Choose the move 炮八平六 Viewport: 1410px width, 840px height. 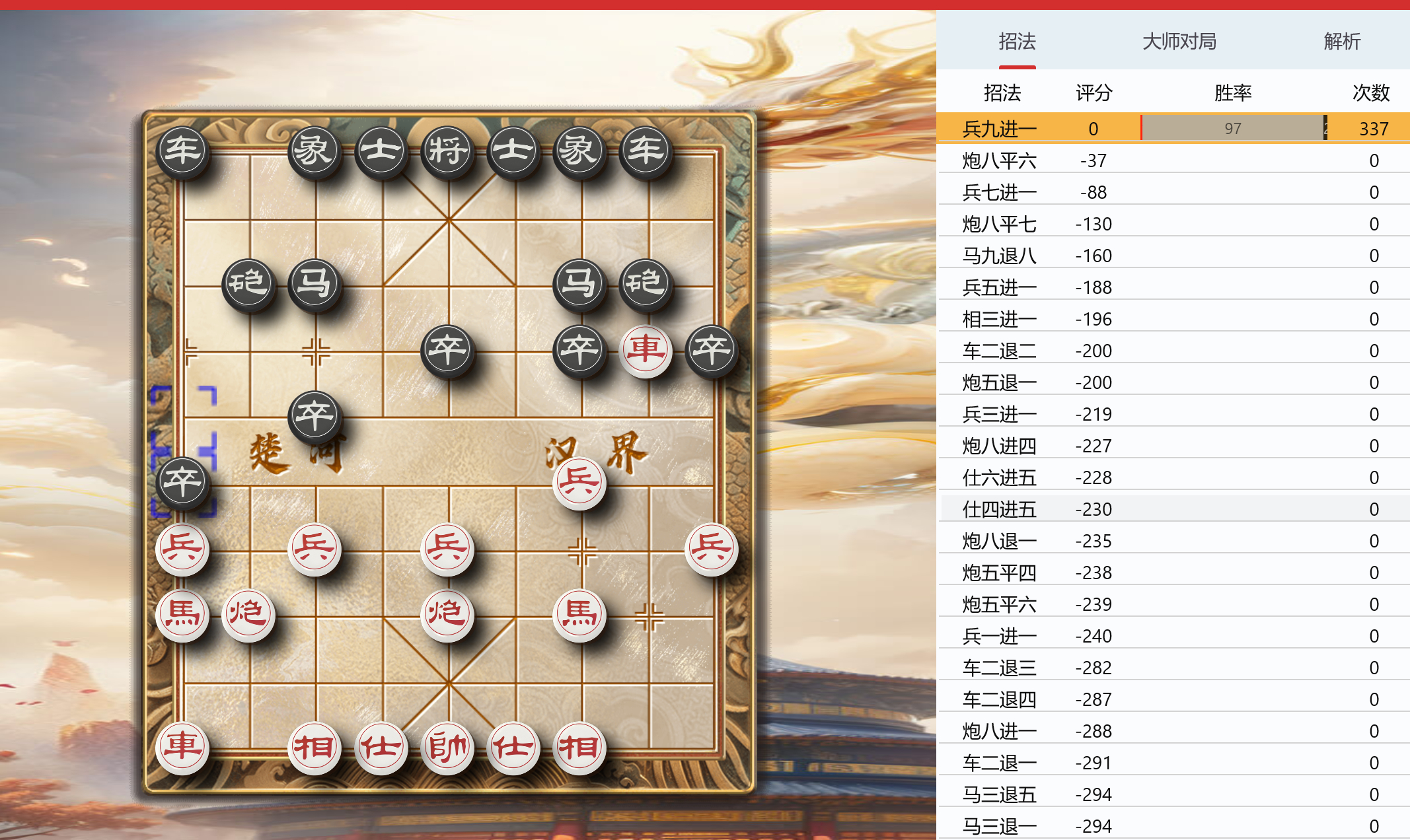pyautogui.click(x=1173, y=160)
